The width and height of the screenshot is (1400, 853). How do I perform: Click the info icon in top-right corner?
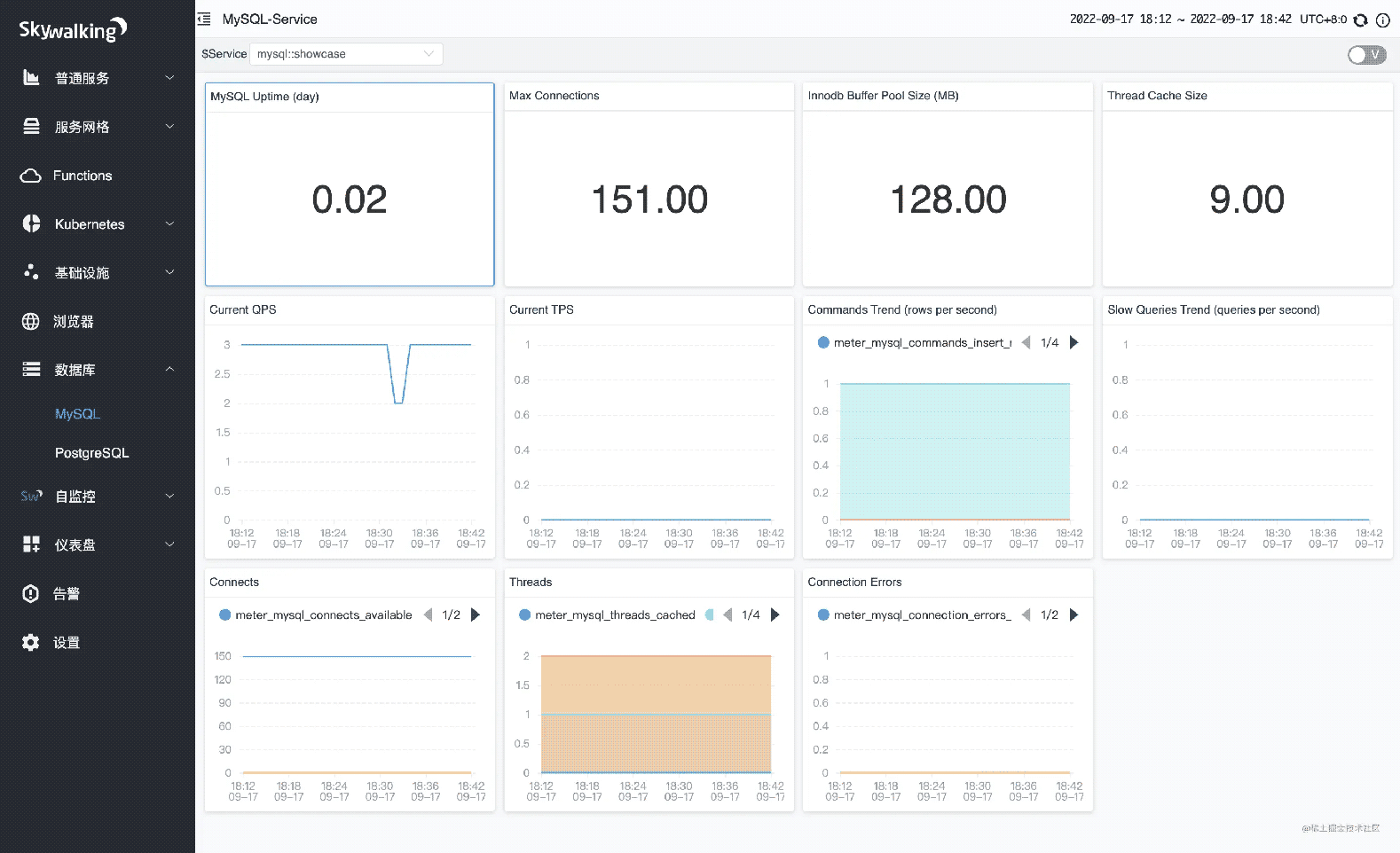pyautogui.click(x=1382, y=20)
